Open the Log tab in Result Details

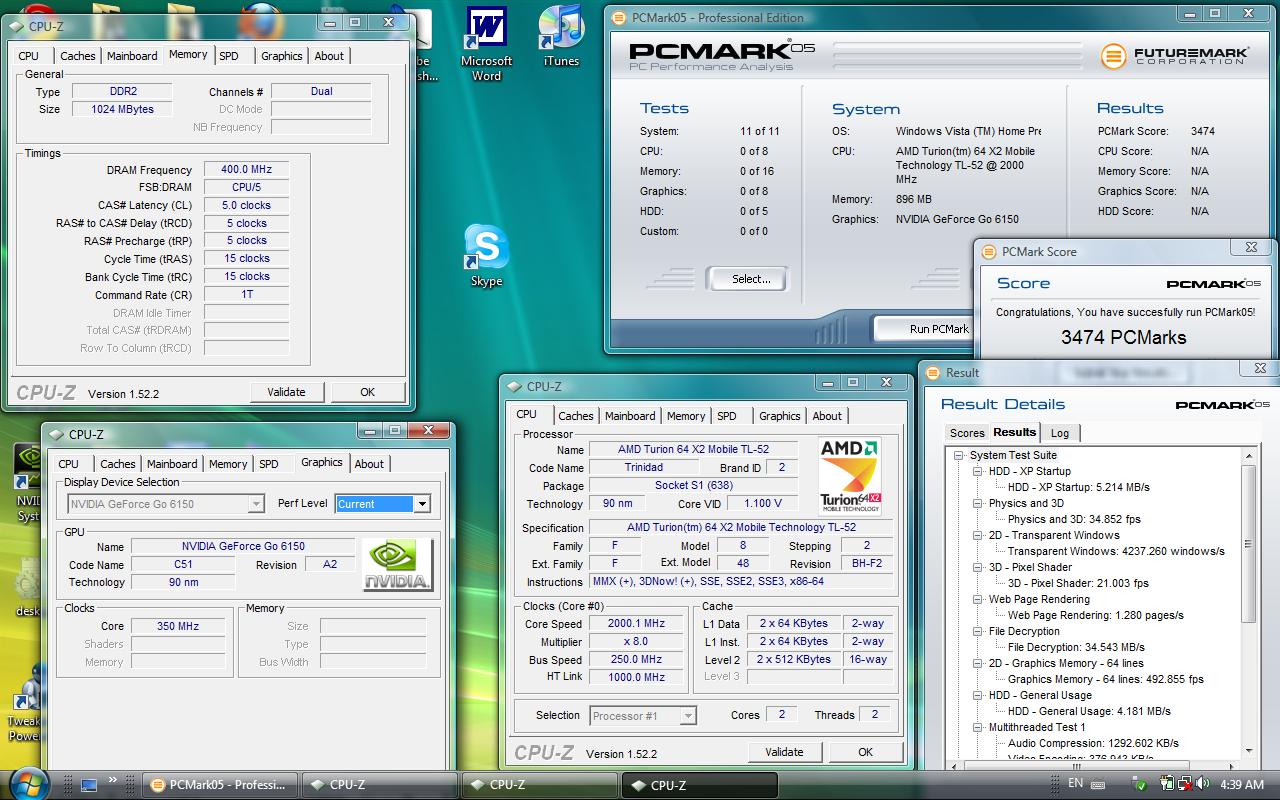click(x=1060, y=433)
